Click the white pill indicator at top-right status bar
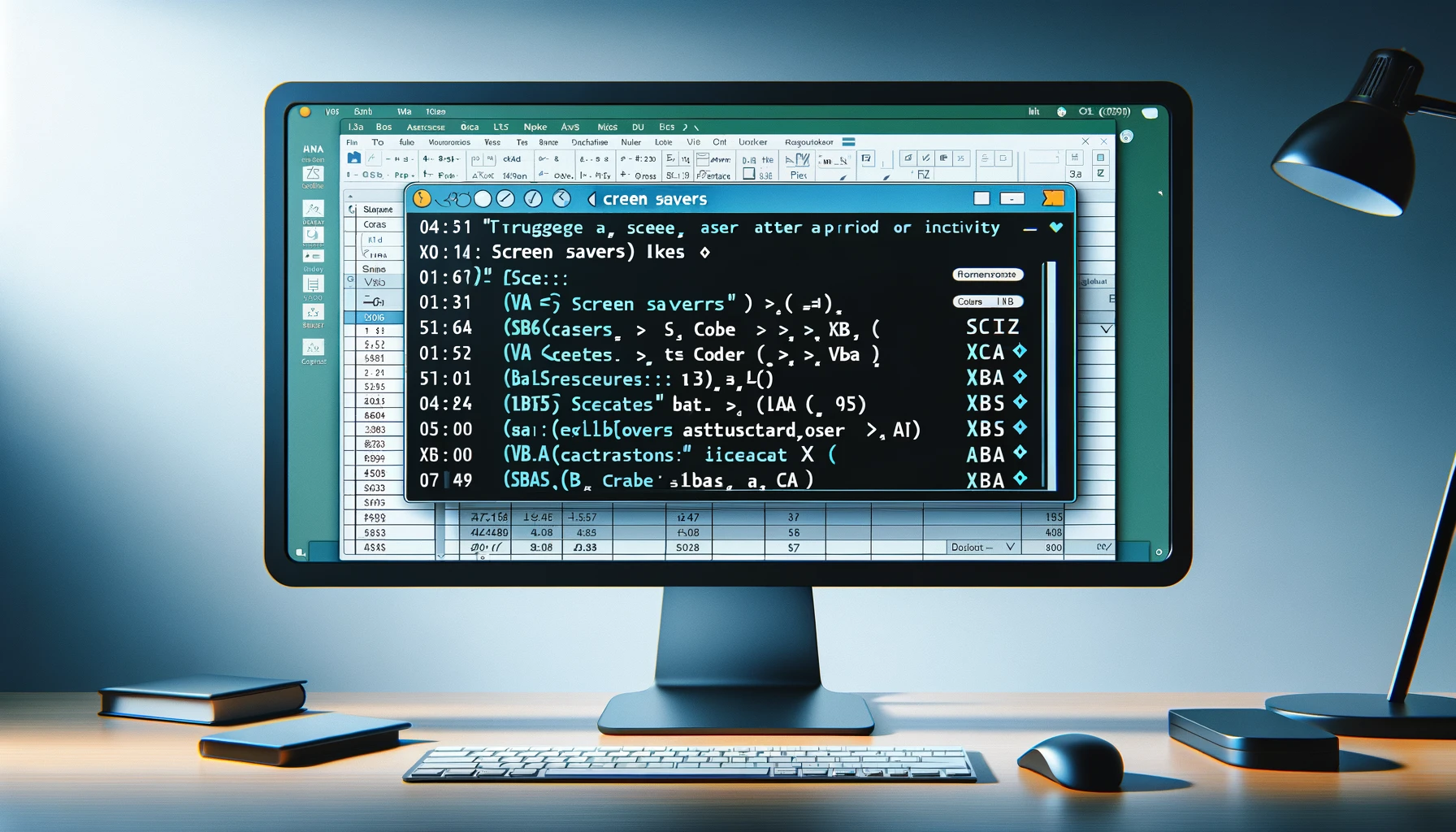The image size is (1456, 832). click(x=1149, y=113)
